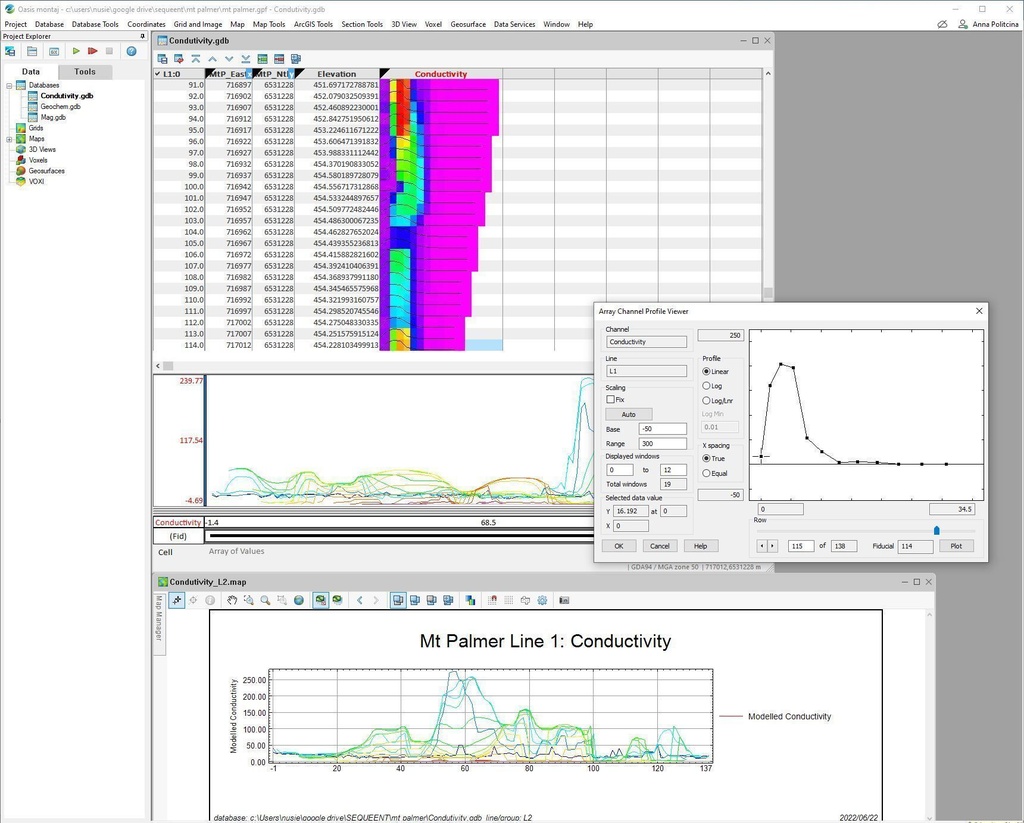Enable the Fix scaling checkbox
The image size is (1024, 823).
[611, 399]
